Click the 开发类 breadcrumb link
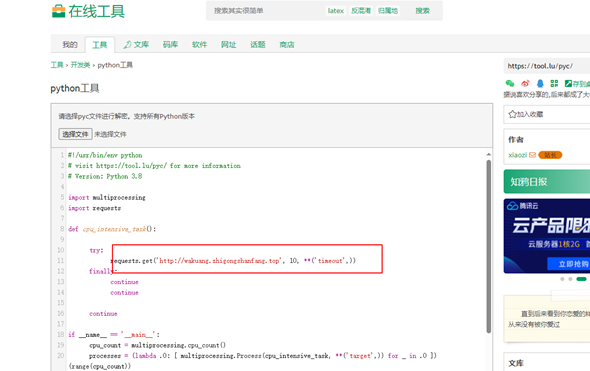This screenshot has height=371, width=590. click(81, 65)
